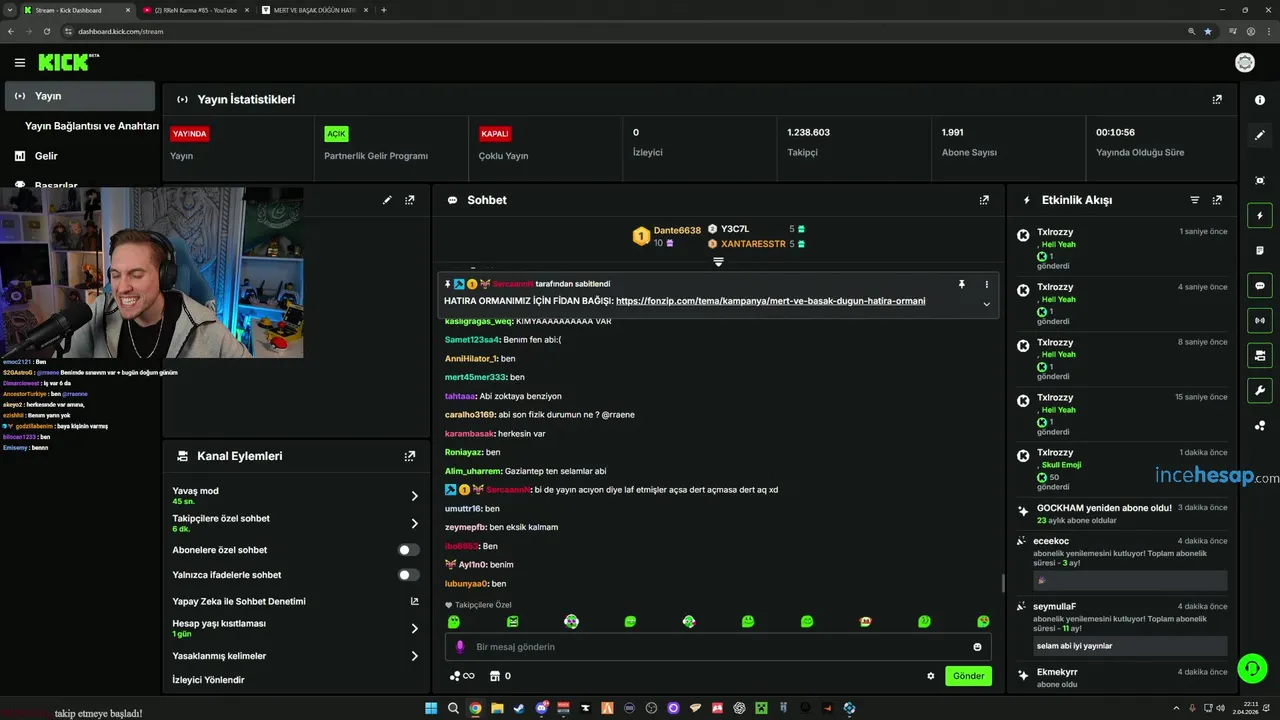Open a new browser tab

384,10
